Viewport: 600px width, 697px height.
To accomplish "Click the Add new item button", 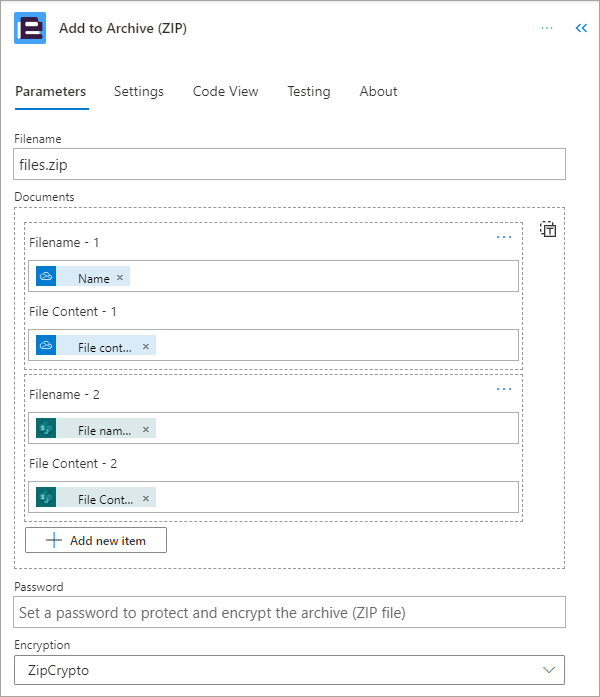I will 96,540.
